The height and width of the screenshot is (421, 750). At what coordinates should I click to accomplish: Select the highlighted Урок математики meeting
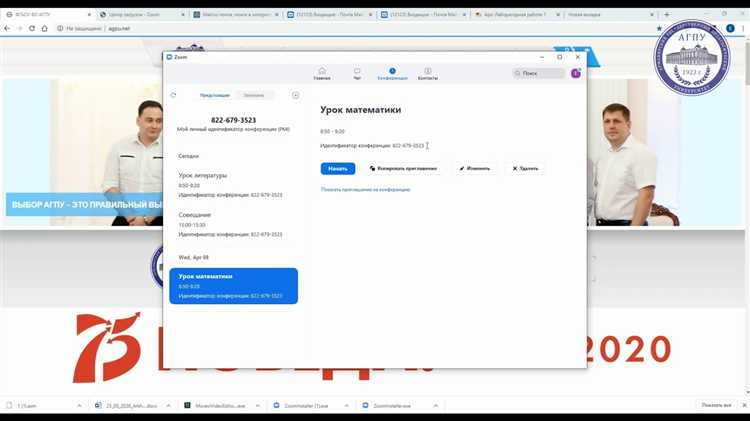pos(233,286)
